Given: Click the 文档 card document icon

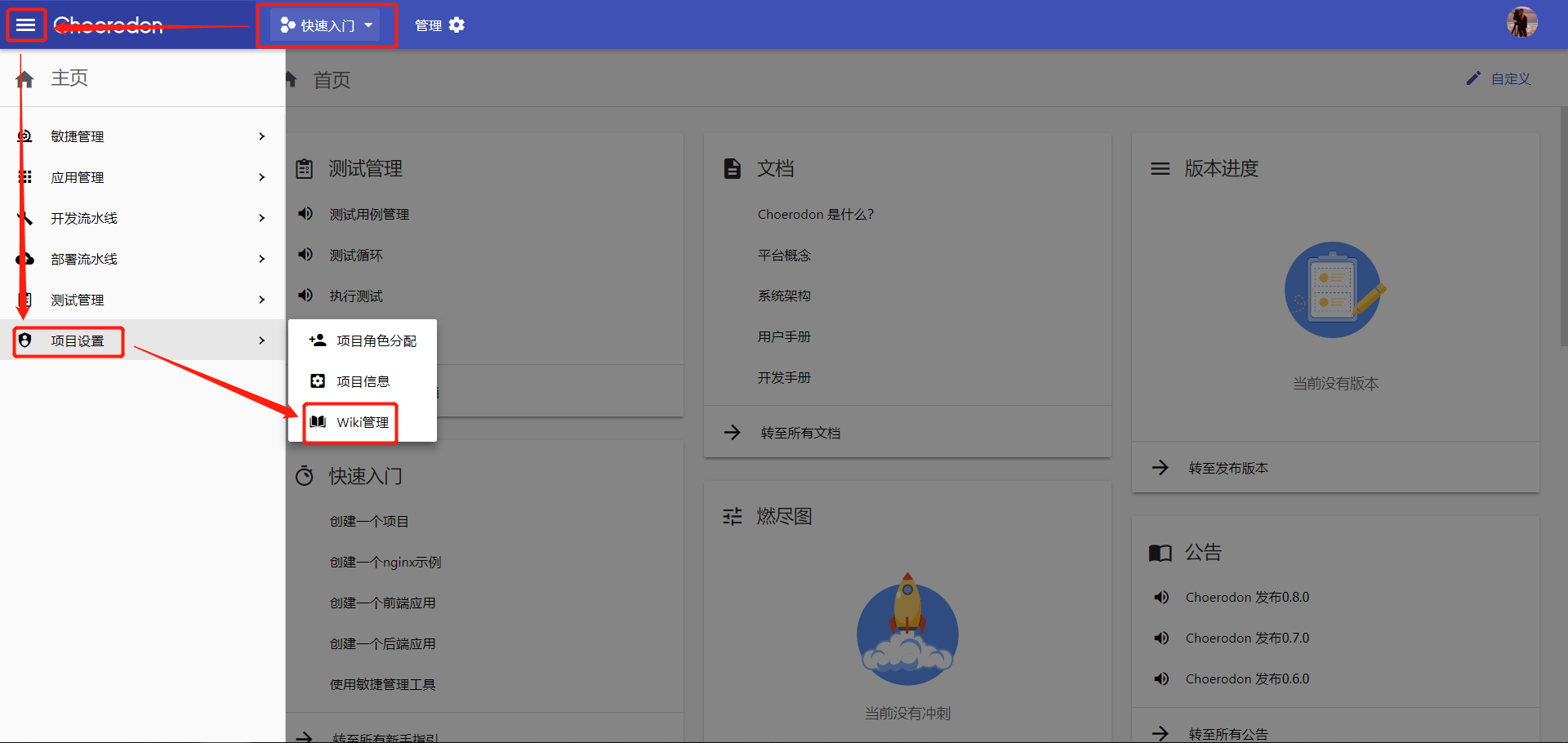Looking at the screenshot, I should (733, 168).
